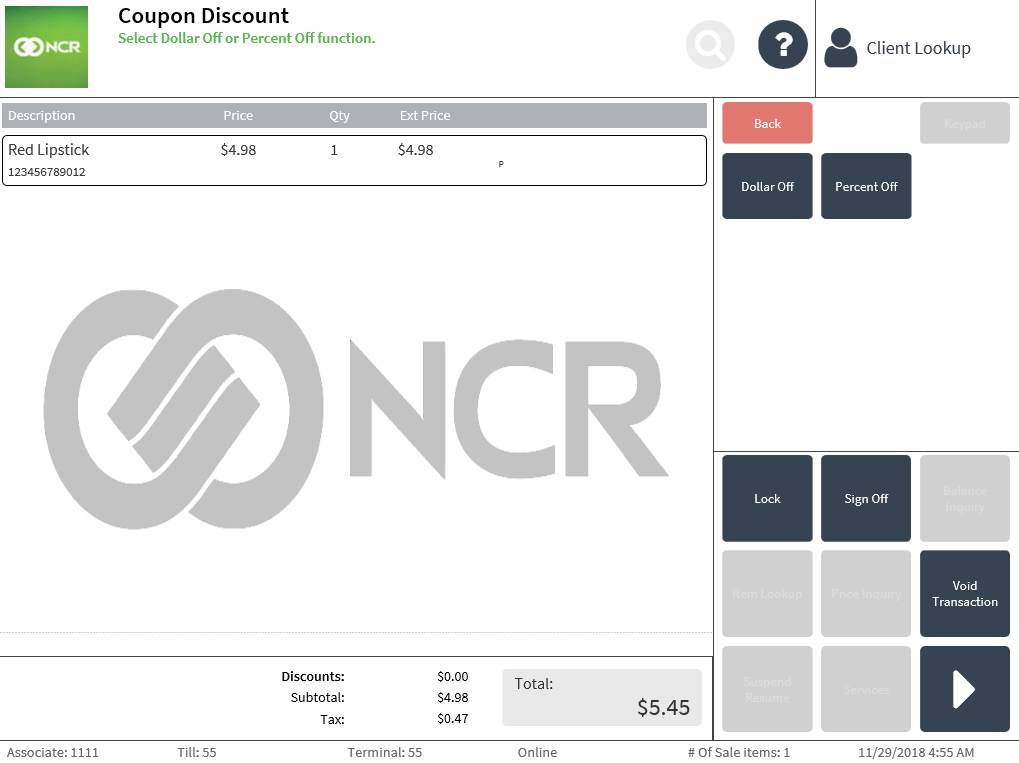Click Till: 55 in status bar
The height and width of the screenshot is (763, 1019).
(x=196, y=752)
